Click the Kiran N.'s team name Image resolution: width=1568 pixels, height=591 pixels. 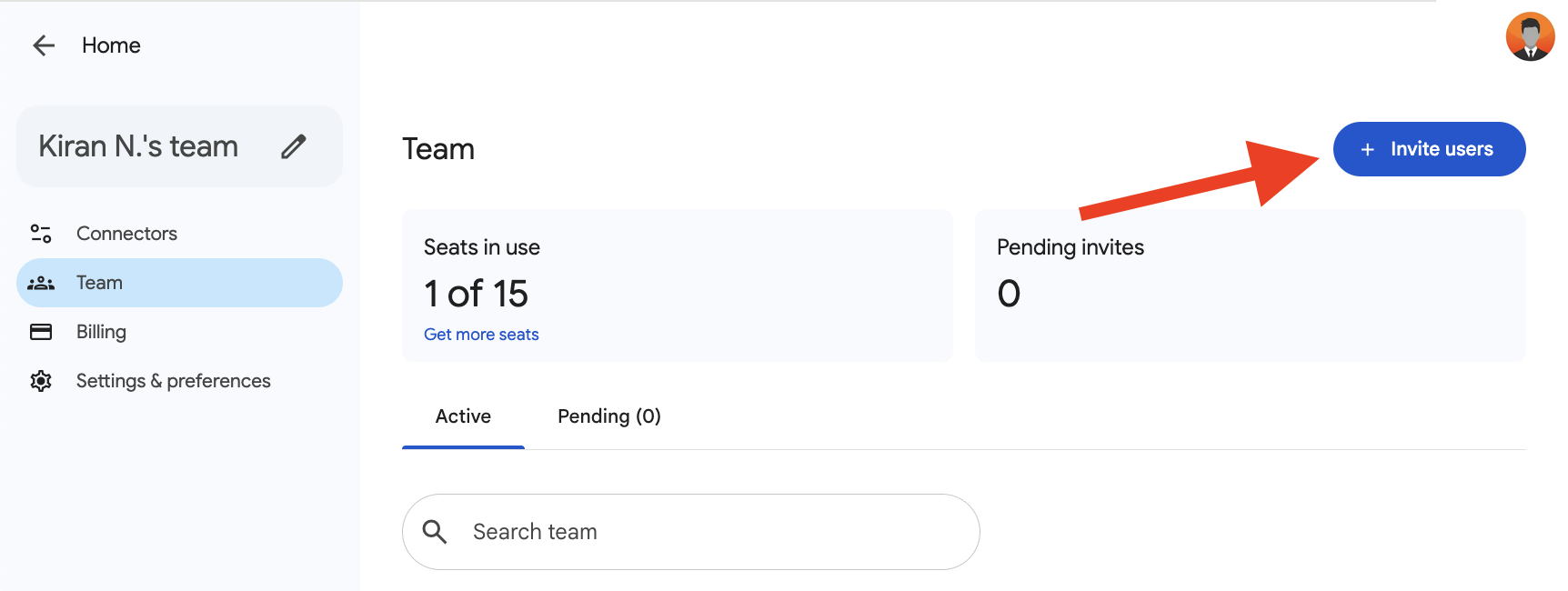(x=138, y=146)
